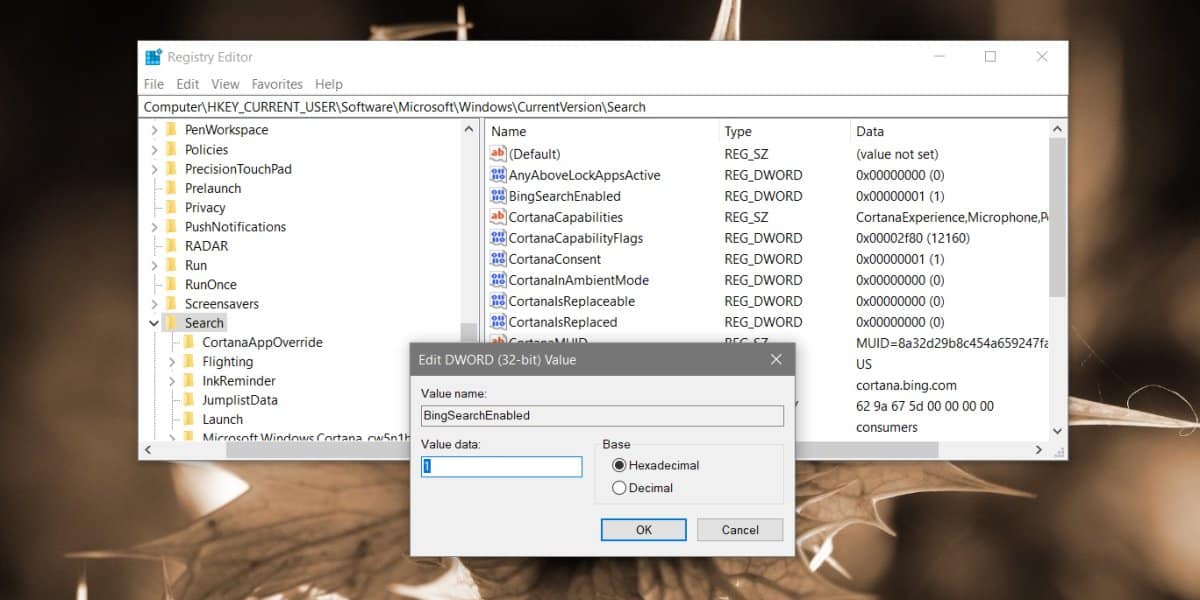Click the cortana.bing.com data value
Image resolution: width=1200 pixels, height=600 pixels.
tap(906, 385)
